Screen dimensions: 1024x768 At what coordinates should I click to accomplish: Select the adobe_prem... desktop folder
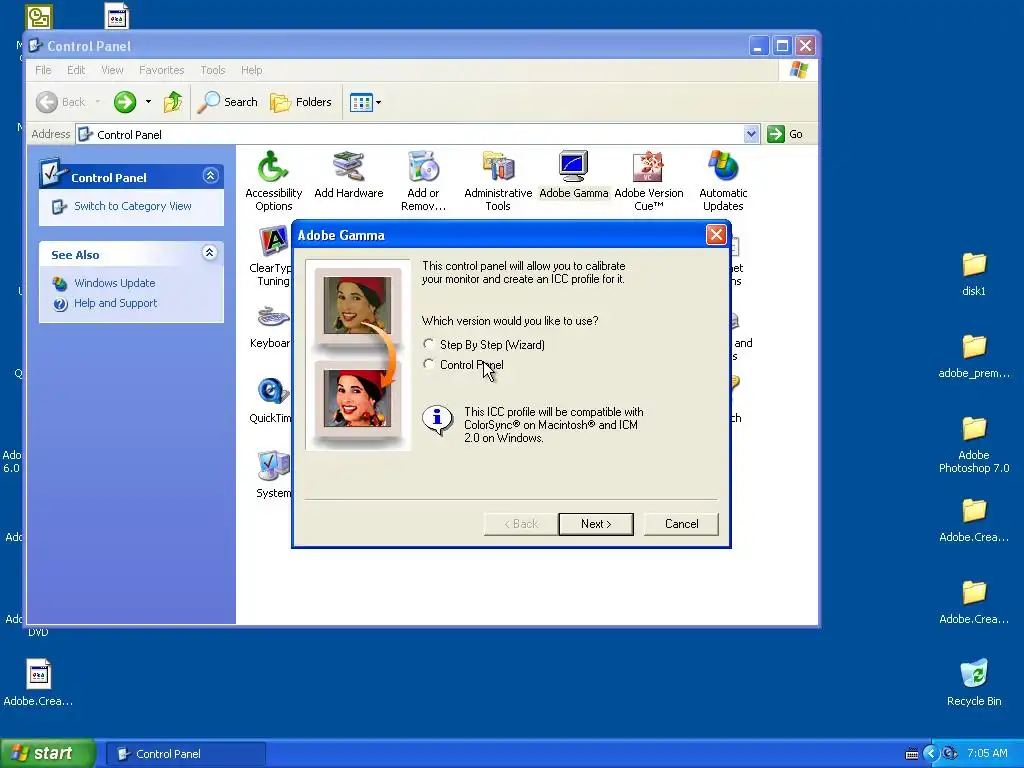(974, 357)
